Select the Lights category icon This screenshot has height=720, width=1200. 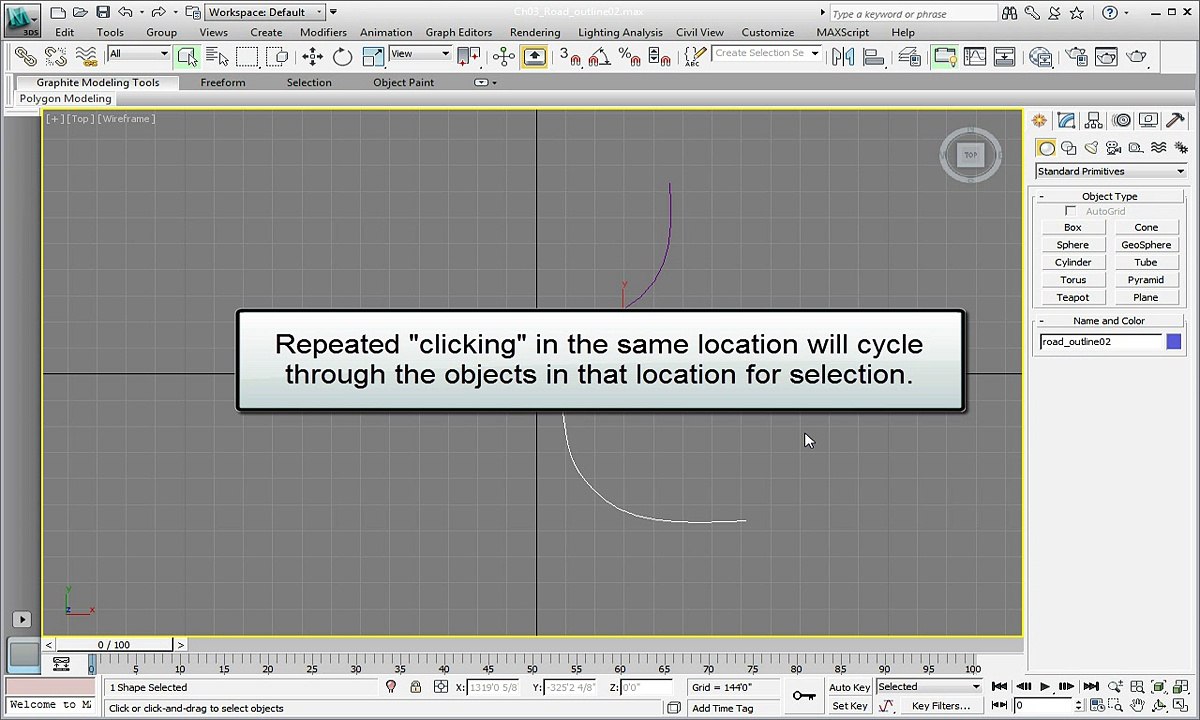1091,148
